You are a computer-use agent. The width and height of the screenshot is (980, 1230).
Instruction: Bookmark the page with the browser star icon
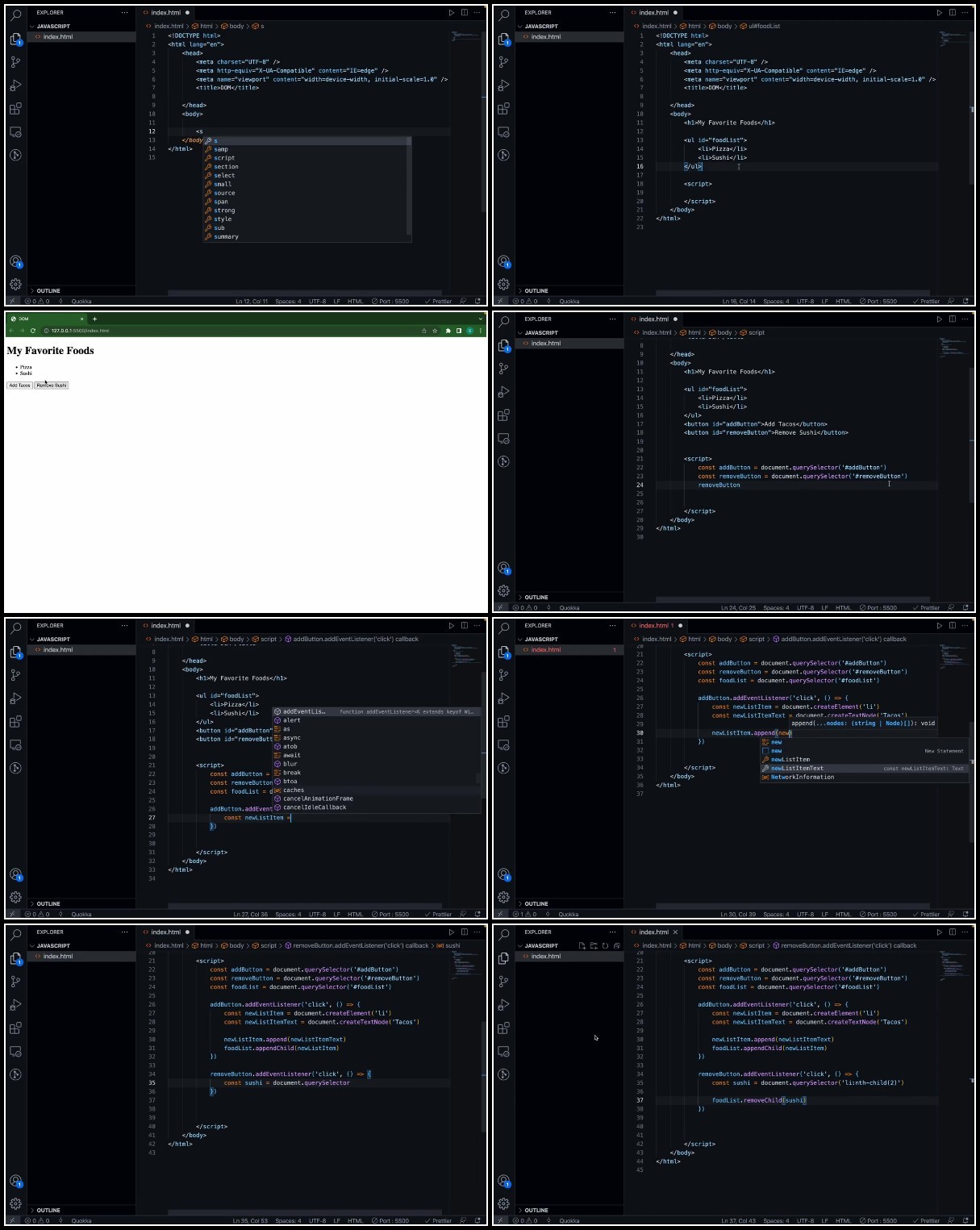point(435,331)
